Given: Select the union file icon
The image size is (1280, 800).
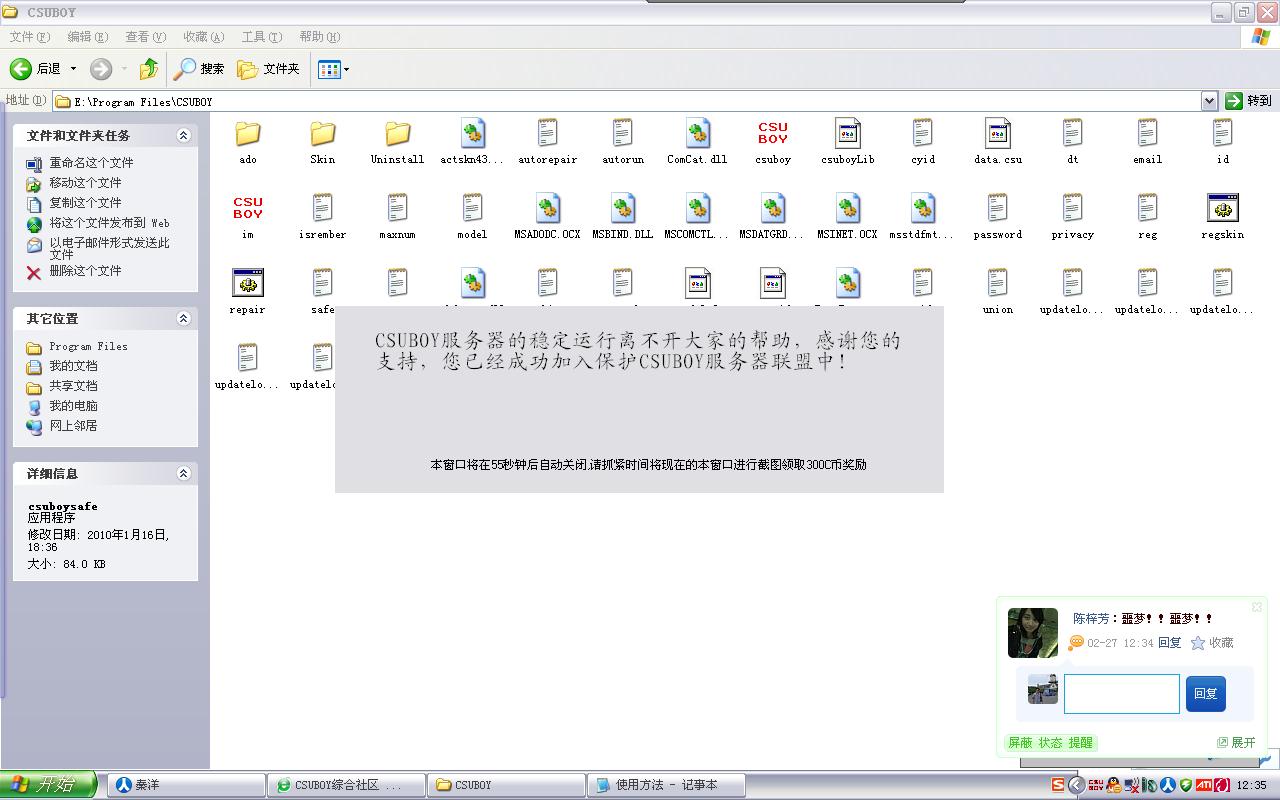Looking at the screenshot, I should click(998, 284).
